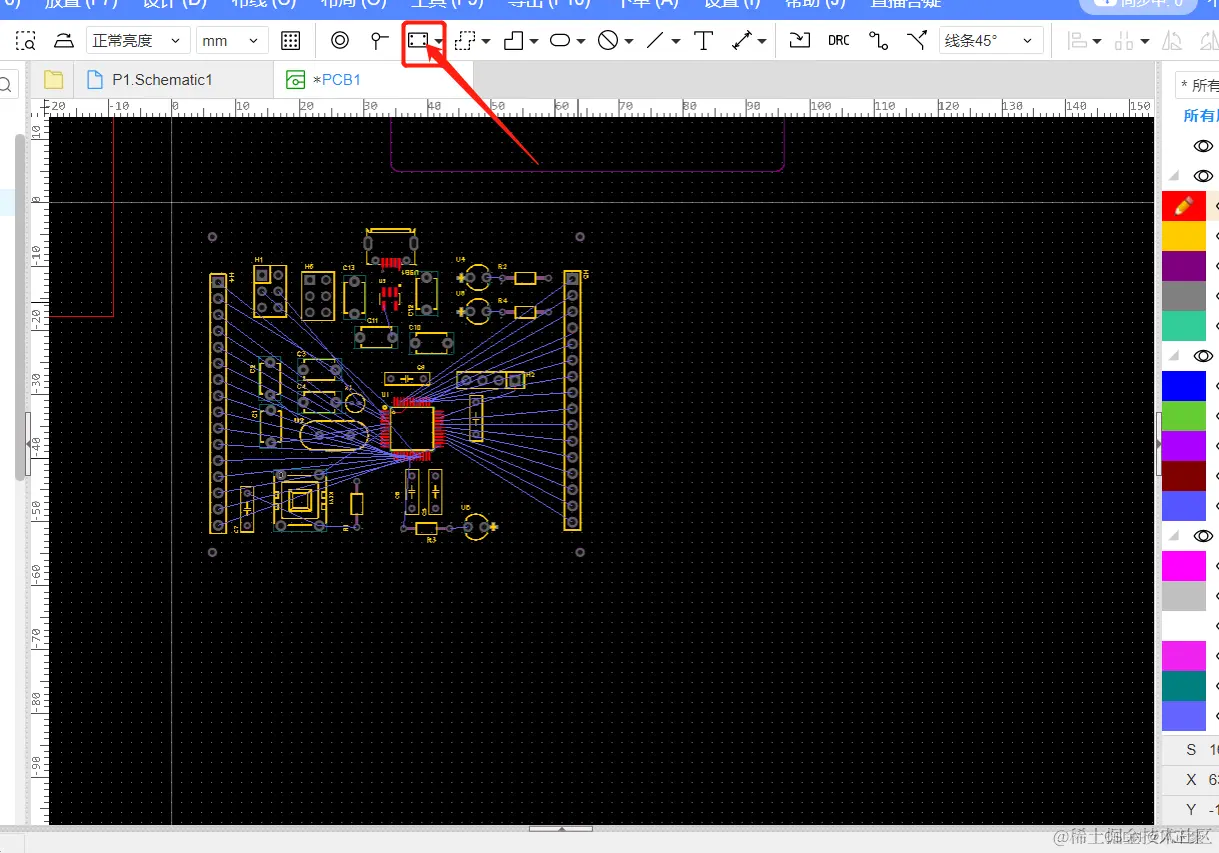The height and width of the screenshot is (853, 1219).
Task: Click the dark red layer color swatch
Action: tap(1184, 476)
